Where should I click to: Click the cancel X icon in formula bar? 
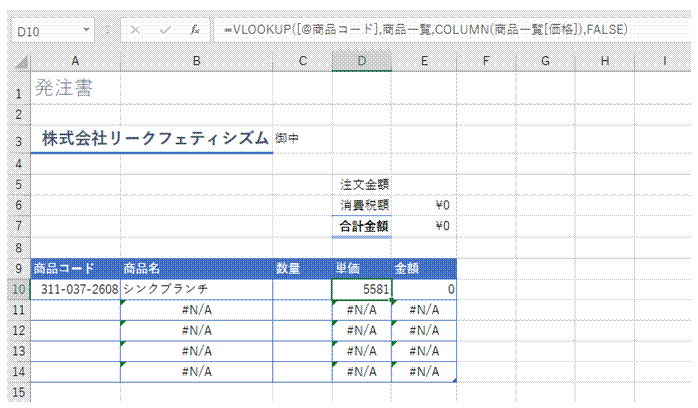click(135, 30)
